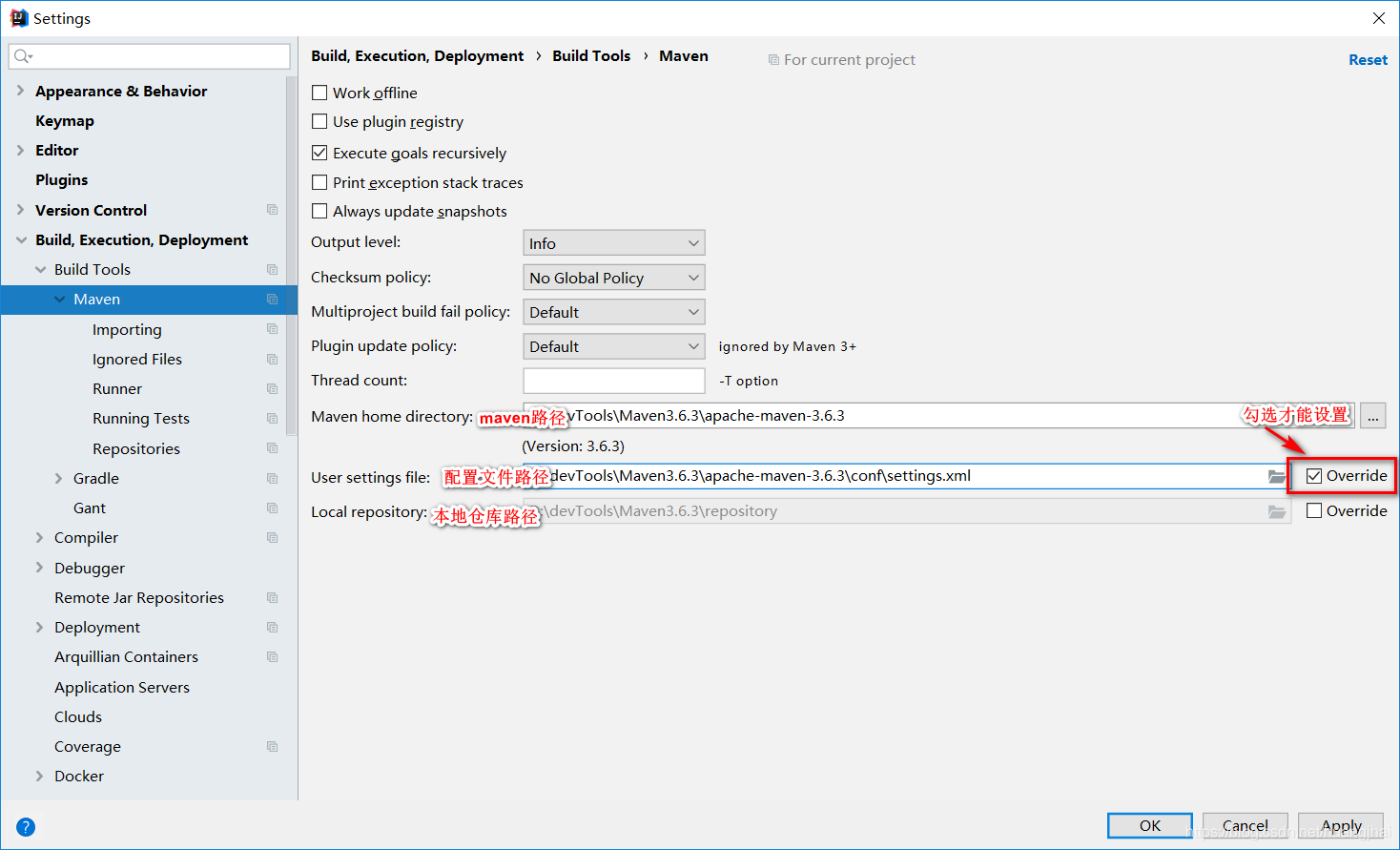The height and width of the screenshot is (850, 1400).
Task: Open Application Servers settings
Action: [122, 687]
